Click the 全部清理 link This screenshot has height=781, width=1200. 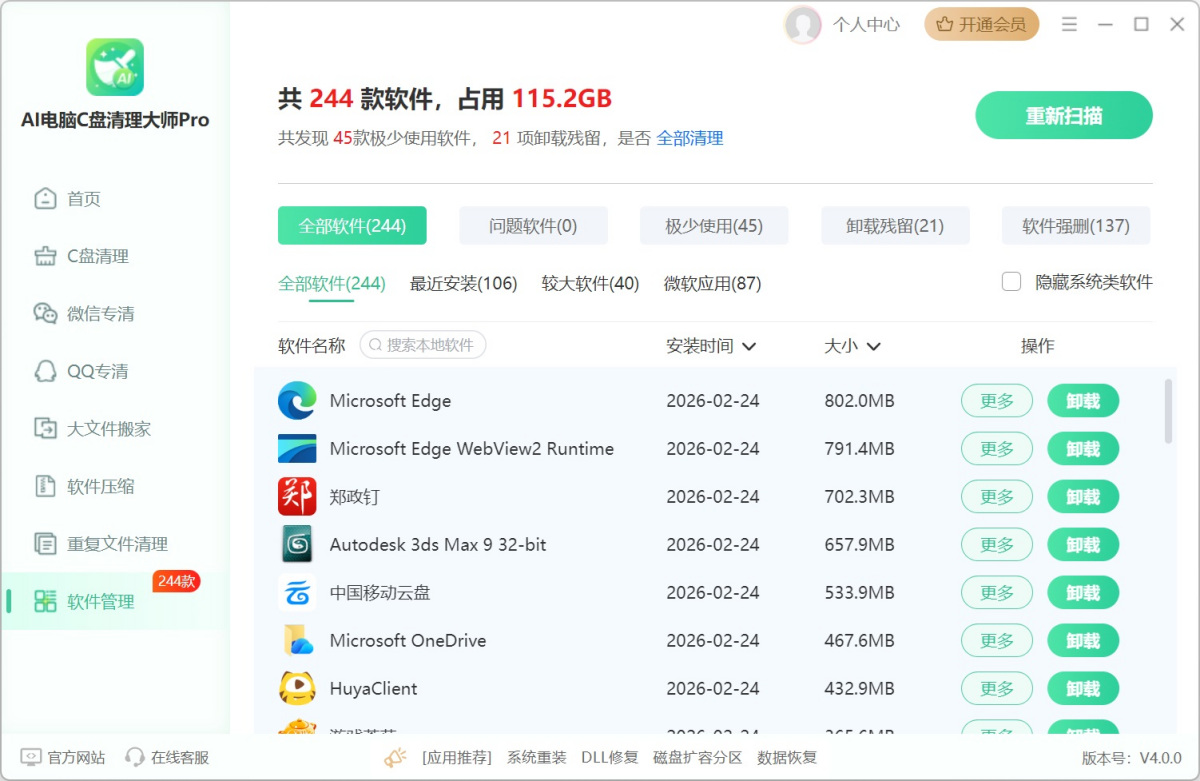pyautogui.click(x=689, y=139)
